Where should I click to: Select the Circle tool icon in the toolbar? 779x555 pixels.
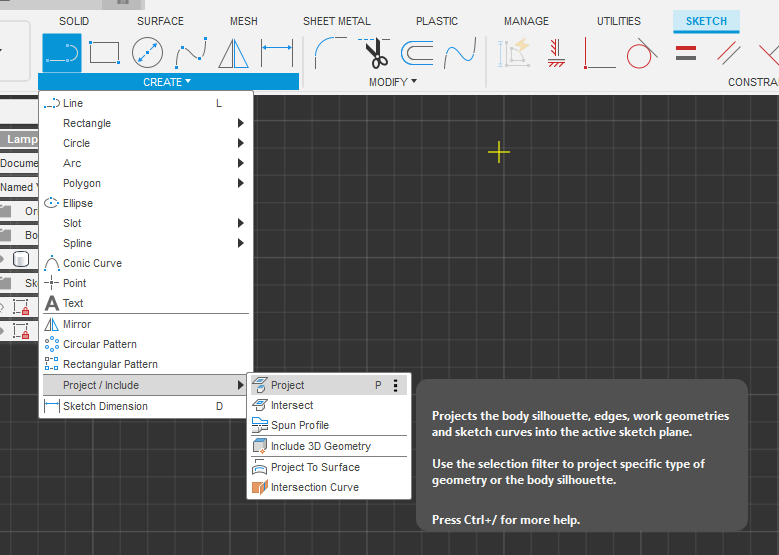click(147, 52)
